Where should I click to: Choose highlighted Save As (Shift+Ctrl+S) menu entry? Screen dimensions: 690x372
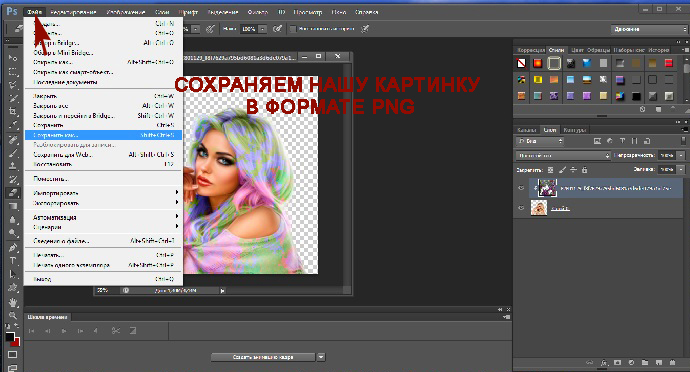pyautogui.click(x=103, y=135)
